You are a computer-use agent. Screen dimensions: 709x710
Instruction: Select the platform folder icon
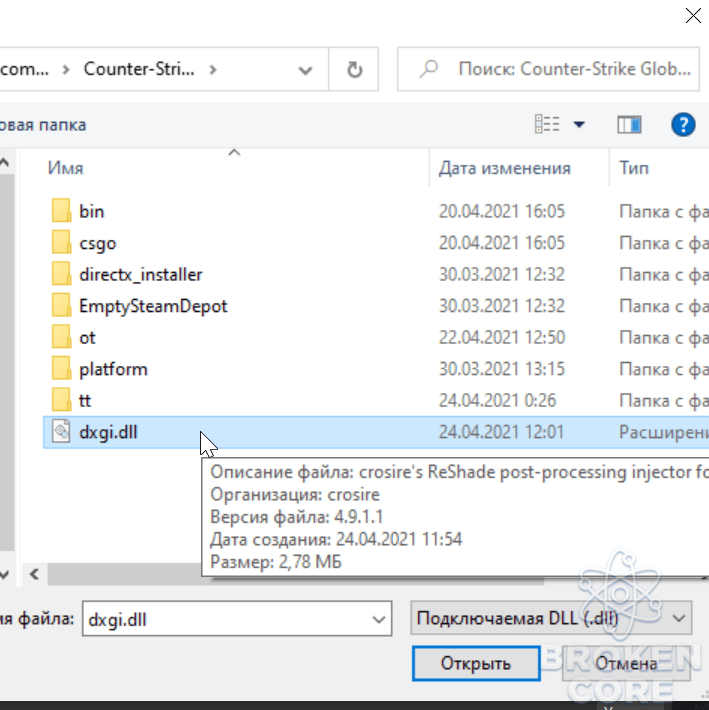click(61, 368)
